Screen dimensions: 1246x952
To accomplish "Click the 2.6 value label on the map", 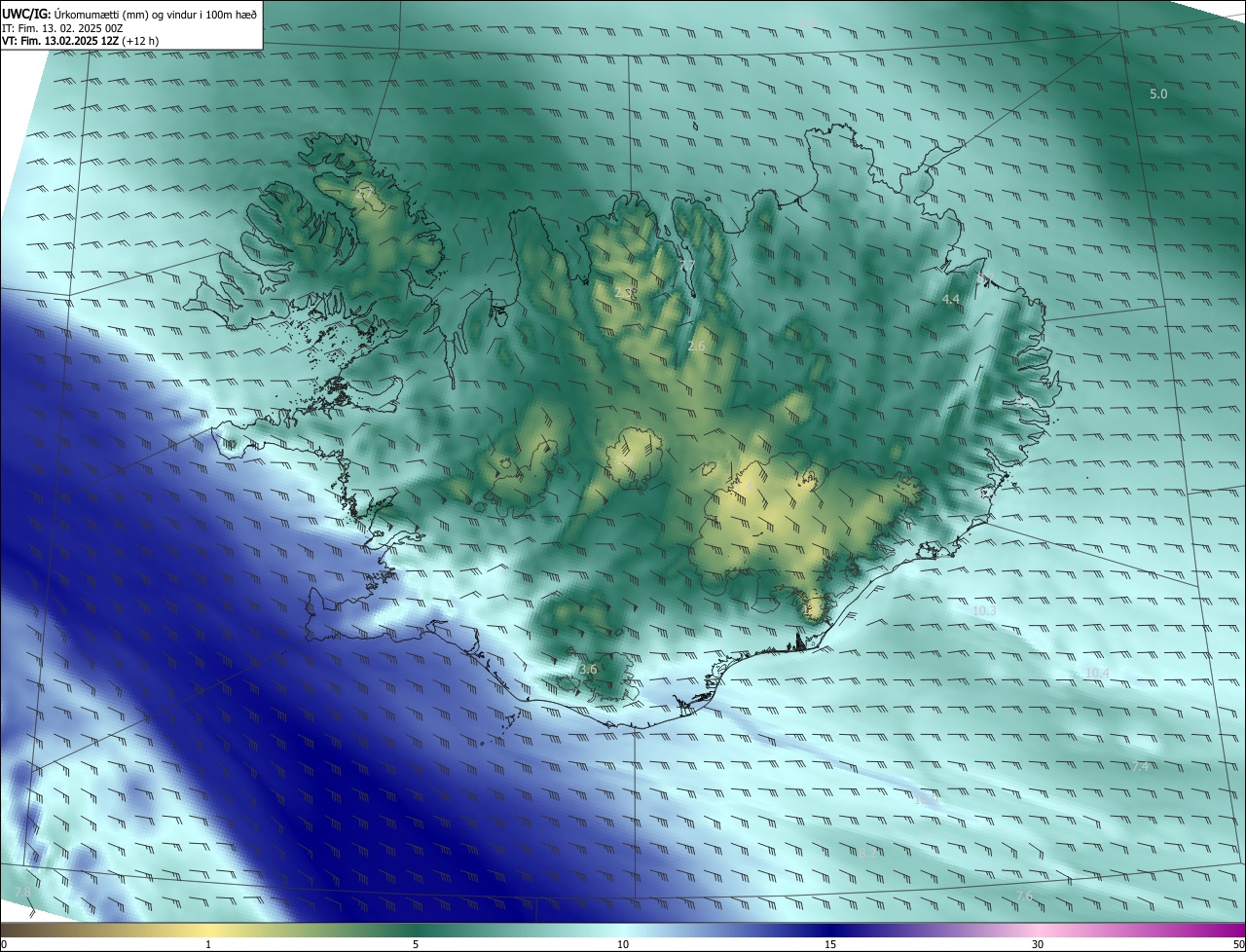I will pyautogui.click(x=696, y=346).
